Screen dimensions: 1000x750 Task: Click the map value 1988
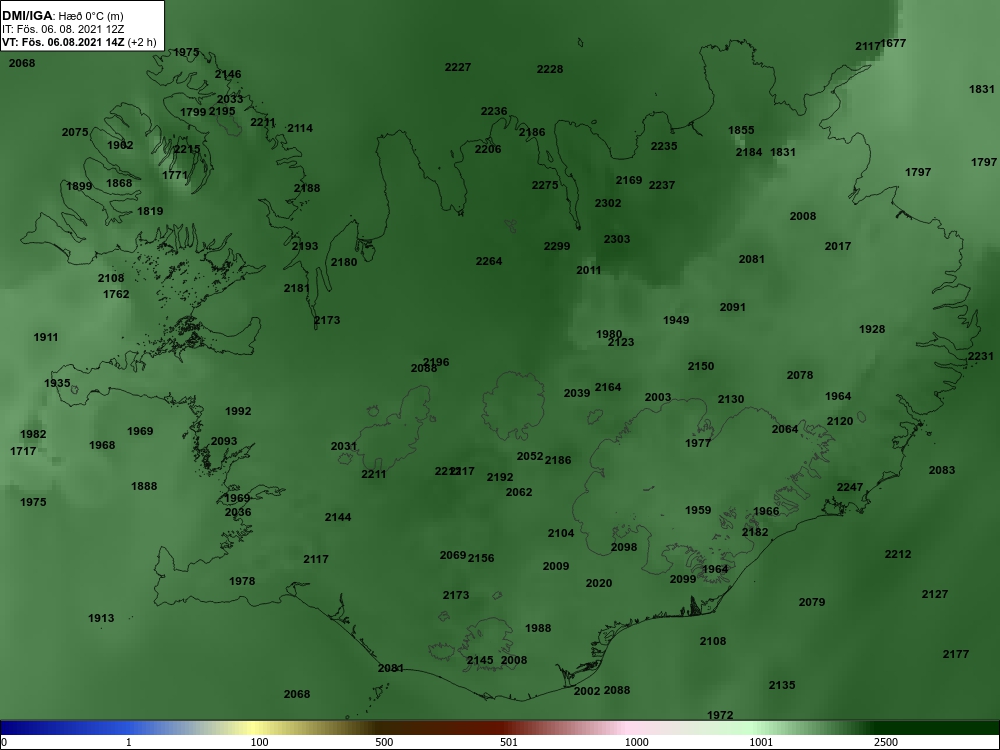coord(538,628)
